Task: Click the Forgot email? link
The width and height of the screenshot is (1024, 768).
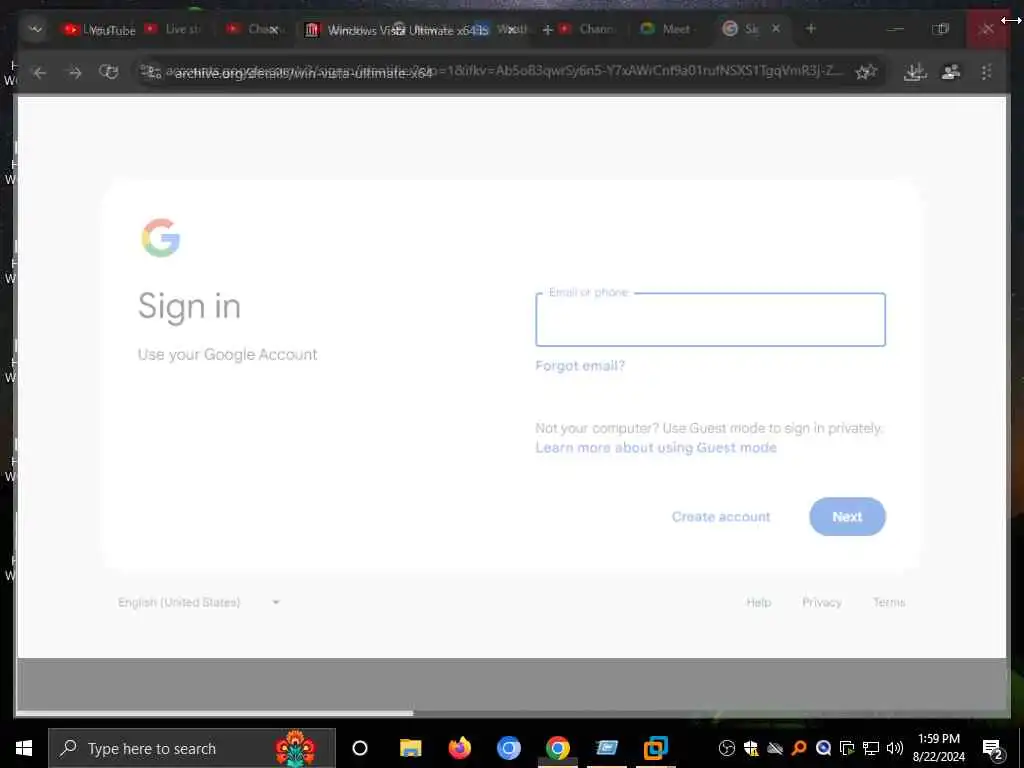Action: (580, 366)
